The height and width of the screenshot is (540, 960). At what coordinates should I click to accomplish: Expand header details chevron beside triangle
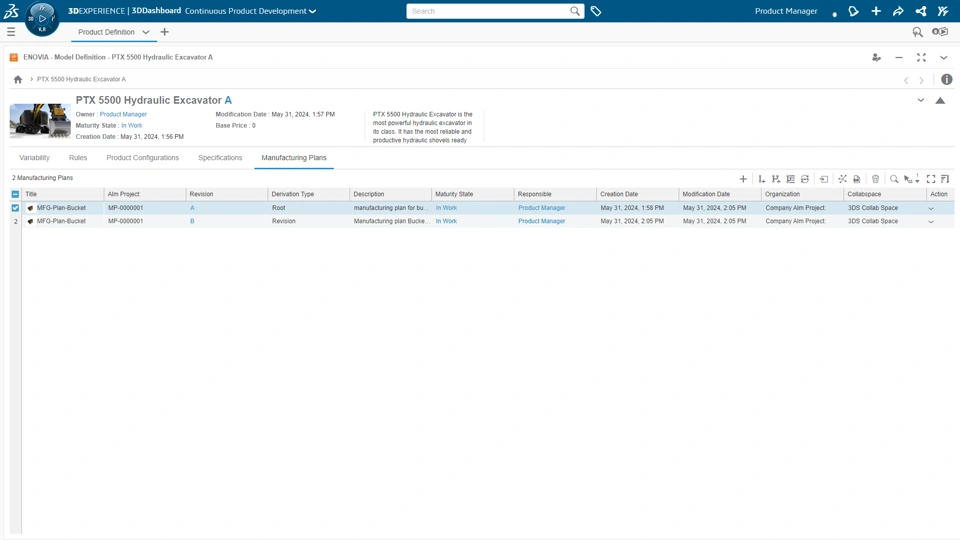point(920,100)
